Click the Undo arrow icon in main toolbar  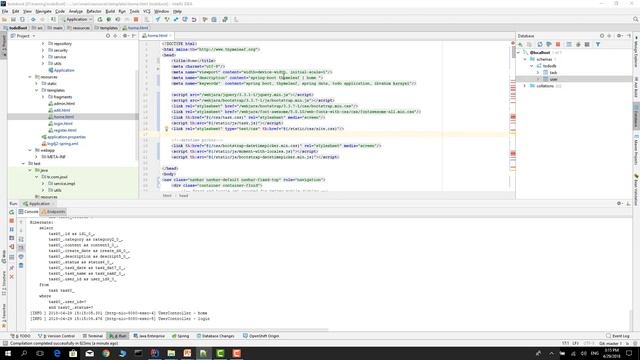pos(194,20)
